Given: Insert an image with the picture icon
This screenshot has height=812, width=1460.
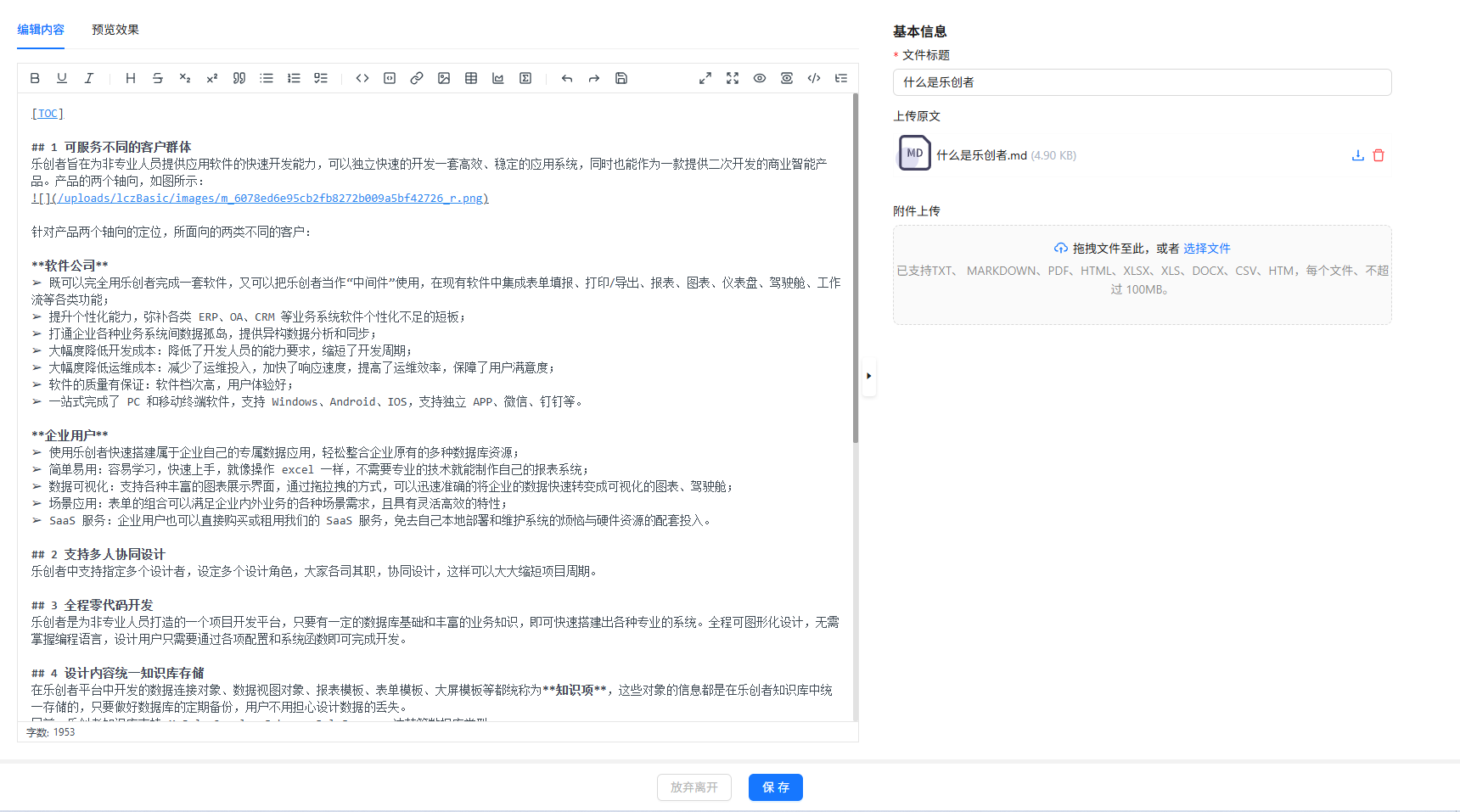Looking at the screenshot, I should [444, 78].
